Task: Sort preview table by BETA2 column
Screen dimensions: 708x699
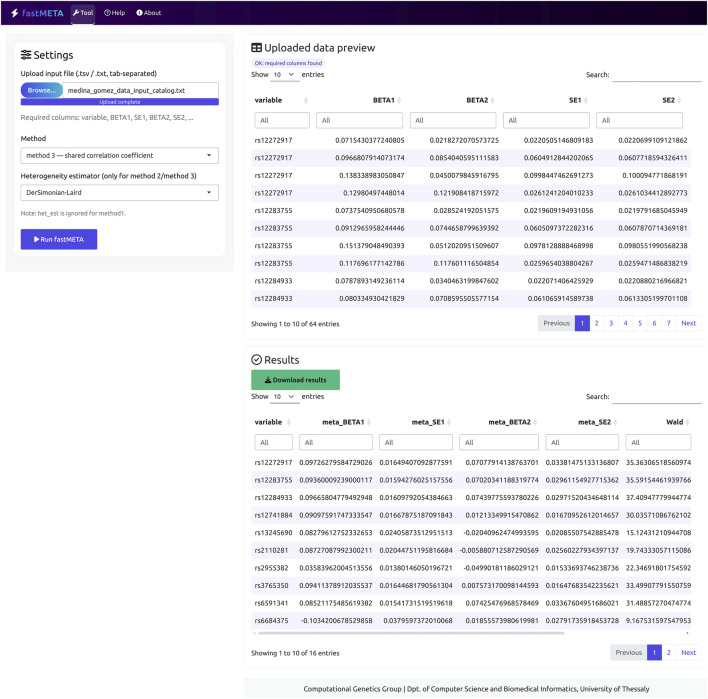Action: (x=480, y=100)
